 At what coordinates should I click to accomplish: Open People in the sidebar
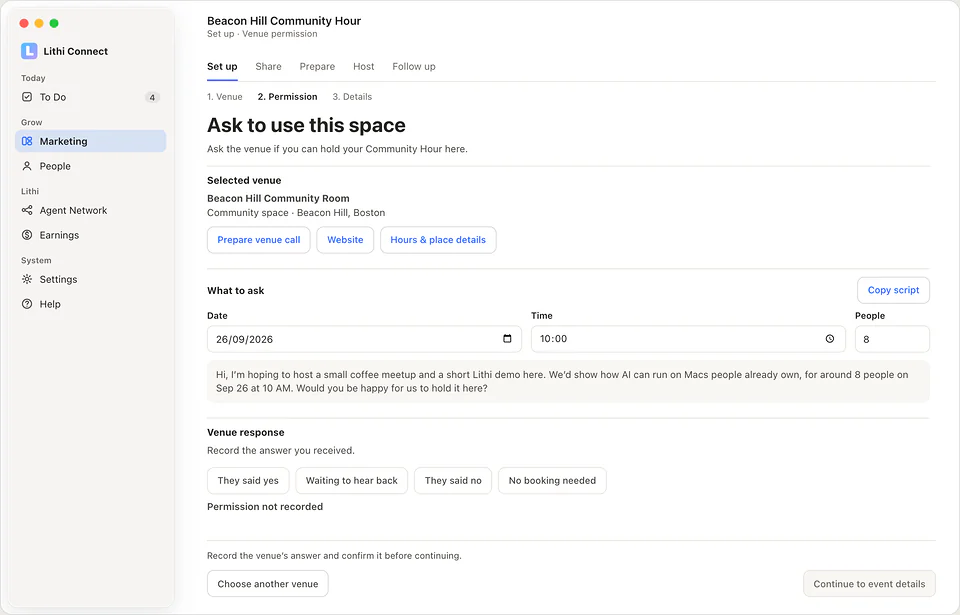91,166
